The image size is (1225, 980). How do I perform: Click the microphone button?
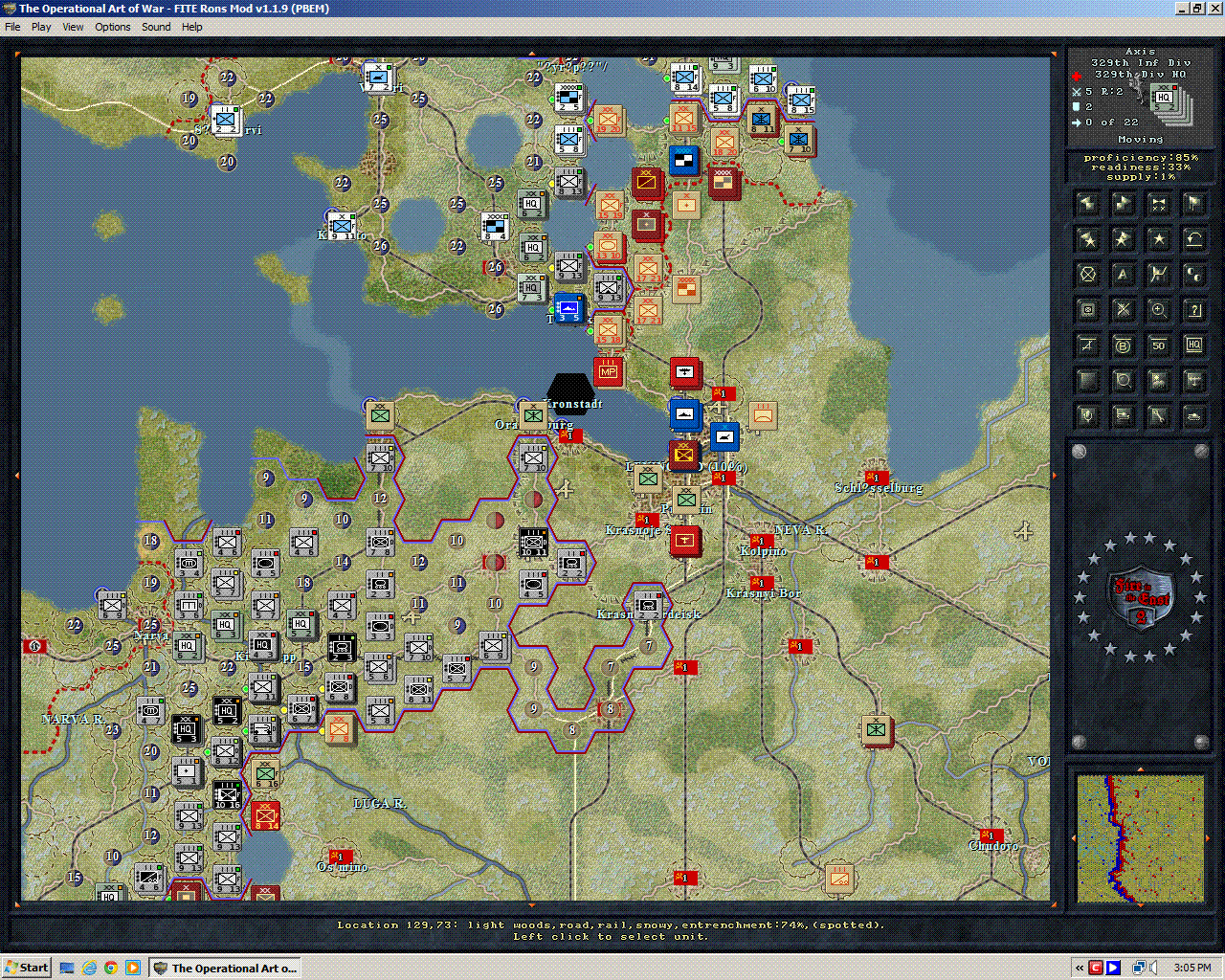pos(1087,416)
